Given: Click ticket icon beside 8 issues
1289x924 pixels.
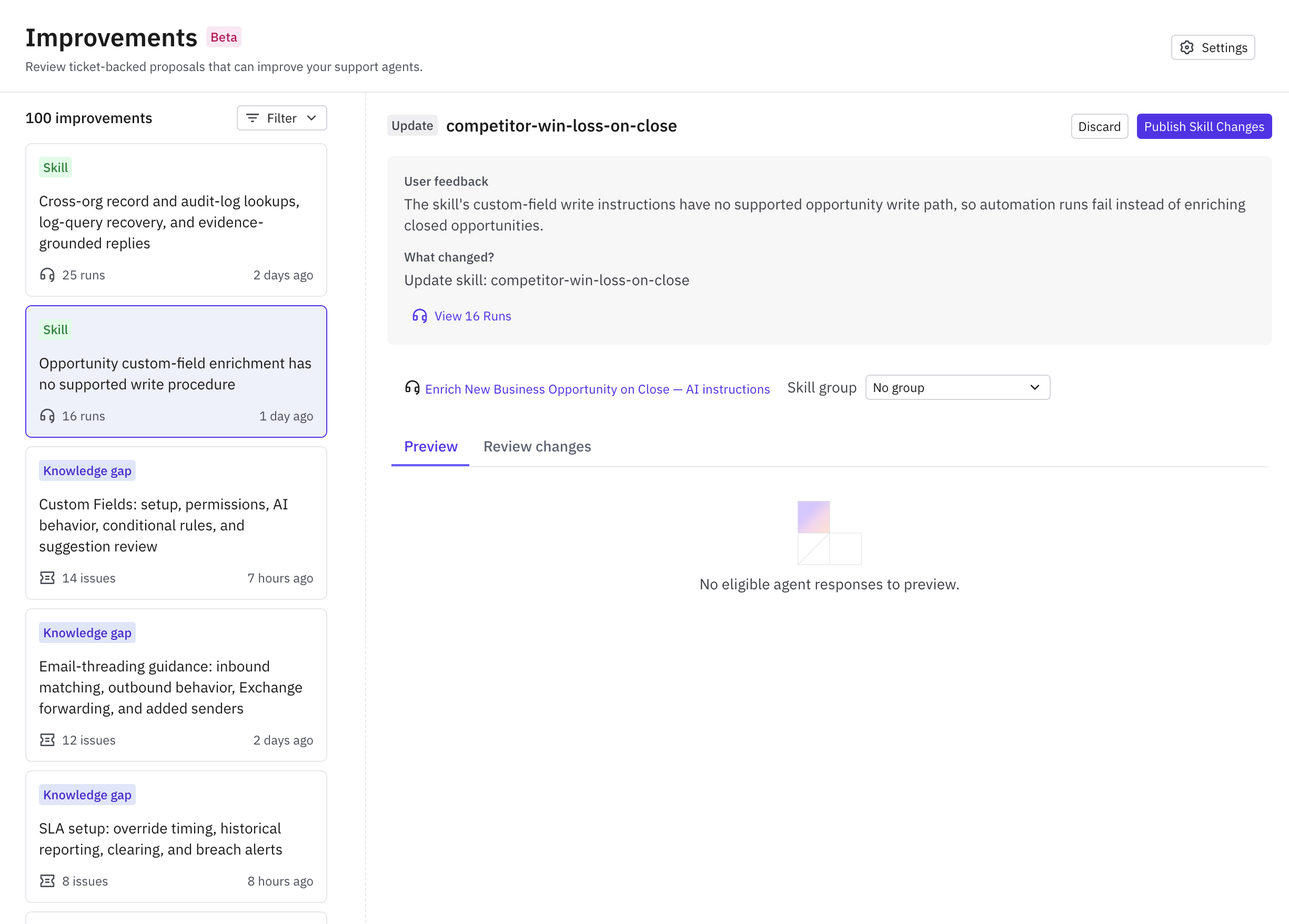Looking at the screenshot, I should pyautogui.click(x=47, y=881).
